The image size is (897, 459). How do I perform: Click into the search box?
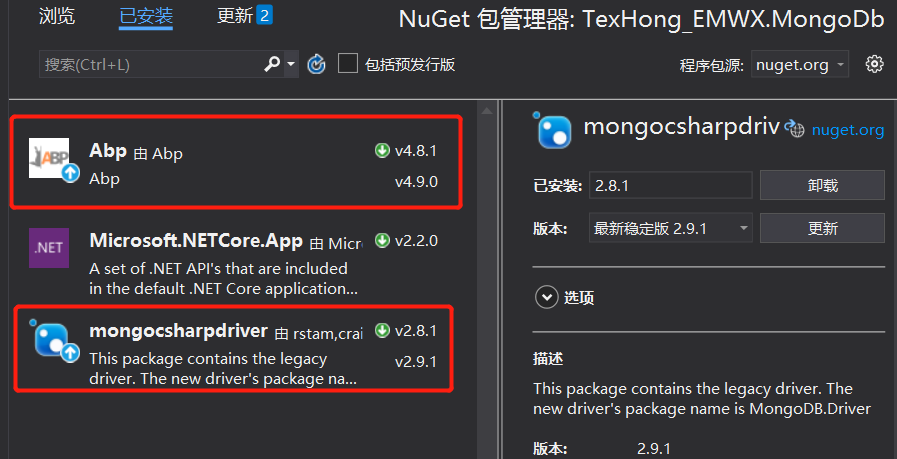coord(151,65)
